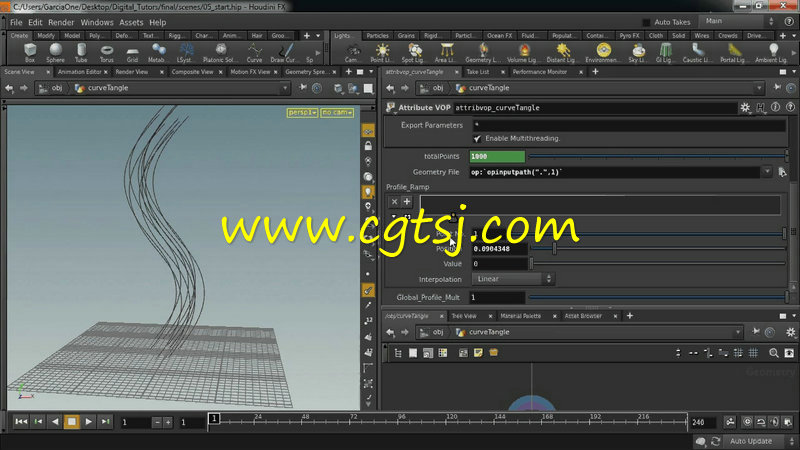Select the Curve shelf tool
Screen dimensions: 800x450
click(254, 52)
